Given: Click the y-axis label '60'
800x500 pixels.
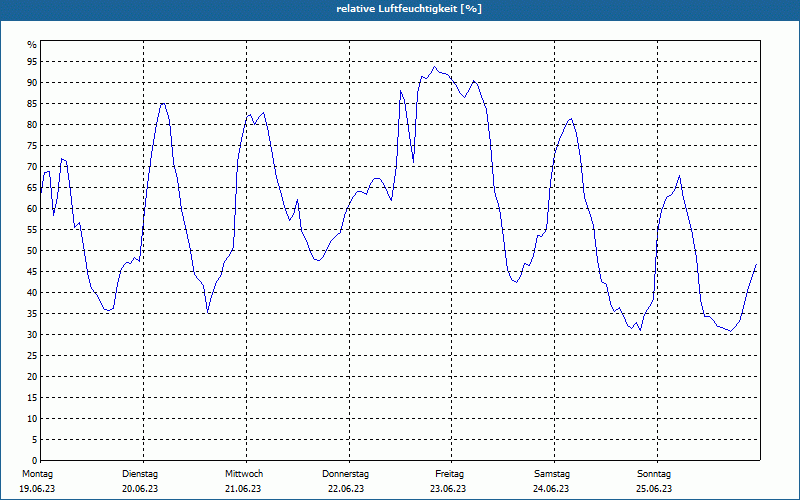Looking at the screenshot, I should [32, 209].
